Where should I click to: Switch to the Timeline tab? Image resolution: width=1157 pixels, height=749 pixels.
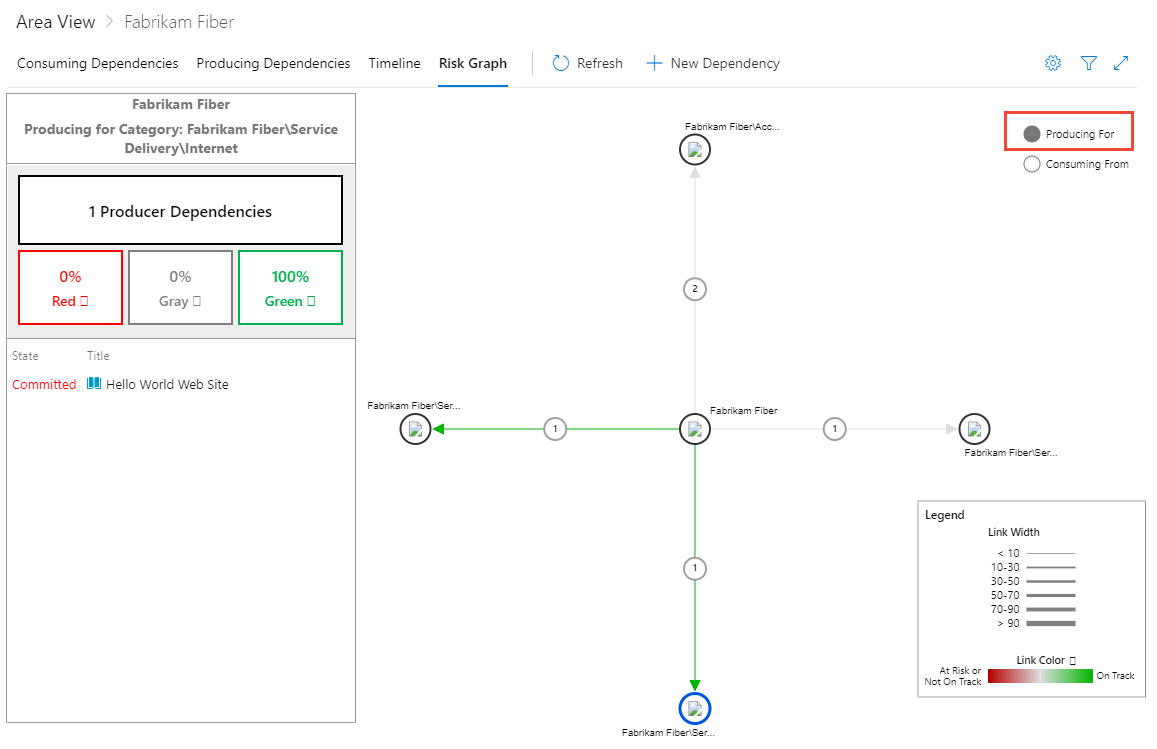(394, 63)
